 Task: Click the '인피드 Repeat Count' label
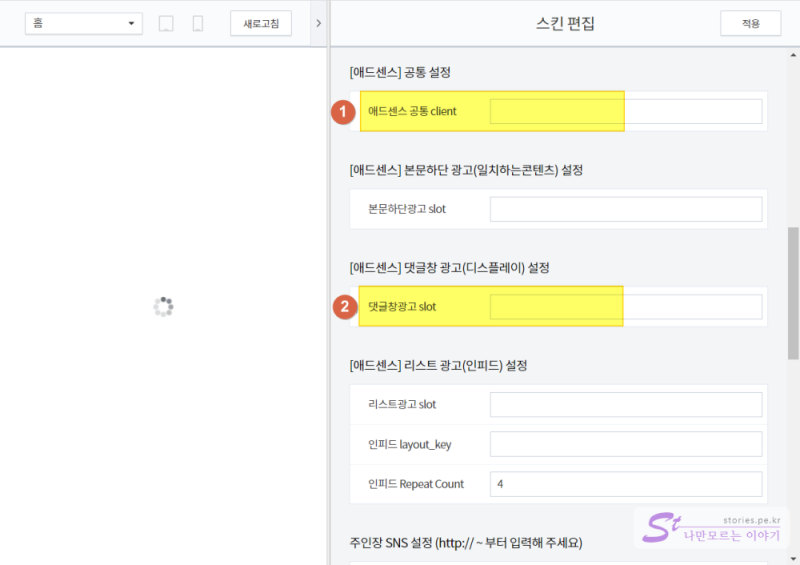click(x=416, y=484)
